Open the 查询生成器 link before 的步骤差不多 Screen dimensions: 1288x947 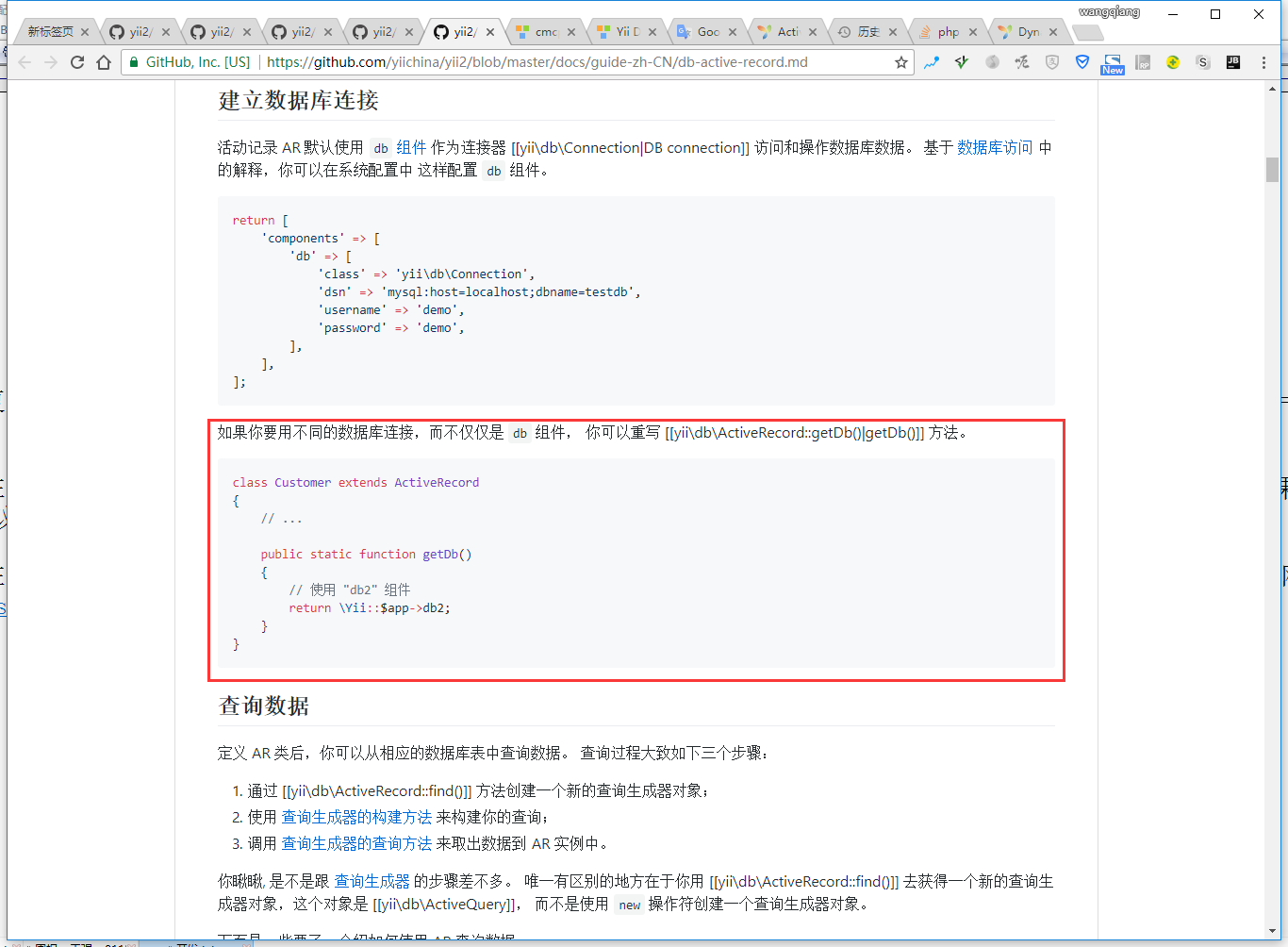[x=372, y=881]
